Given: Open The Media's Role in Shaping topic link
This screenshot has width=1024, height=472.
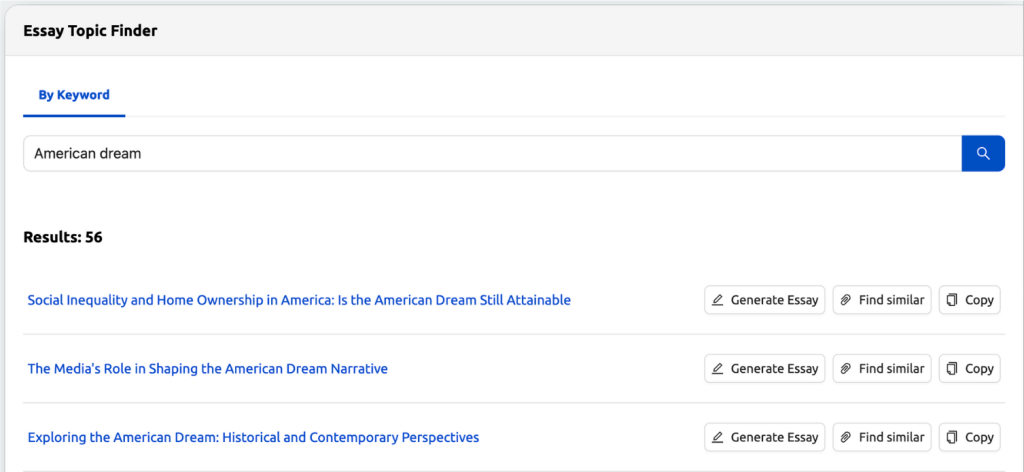Looking at the screenshot, I should pyautogui.click(x=208, y=369).
